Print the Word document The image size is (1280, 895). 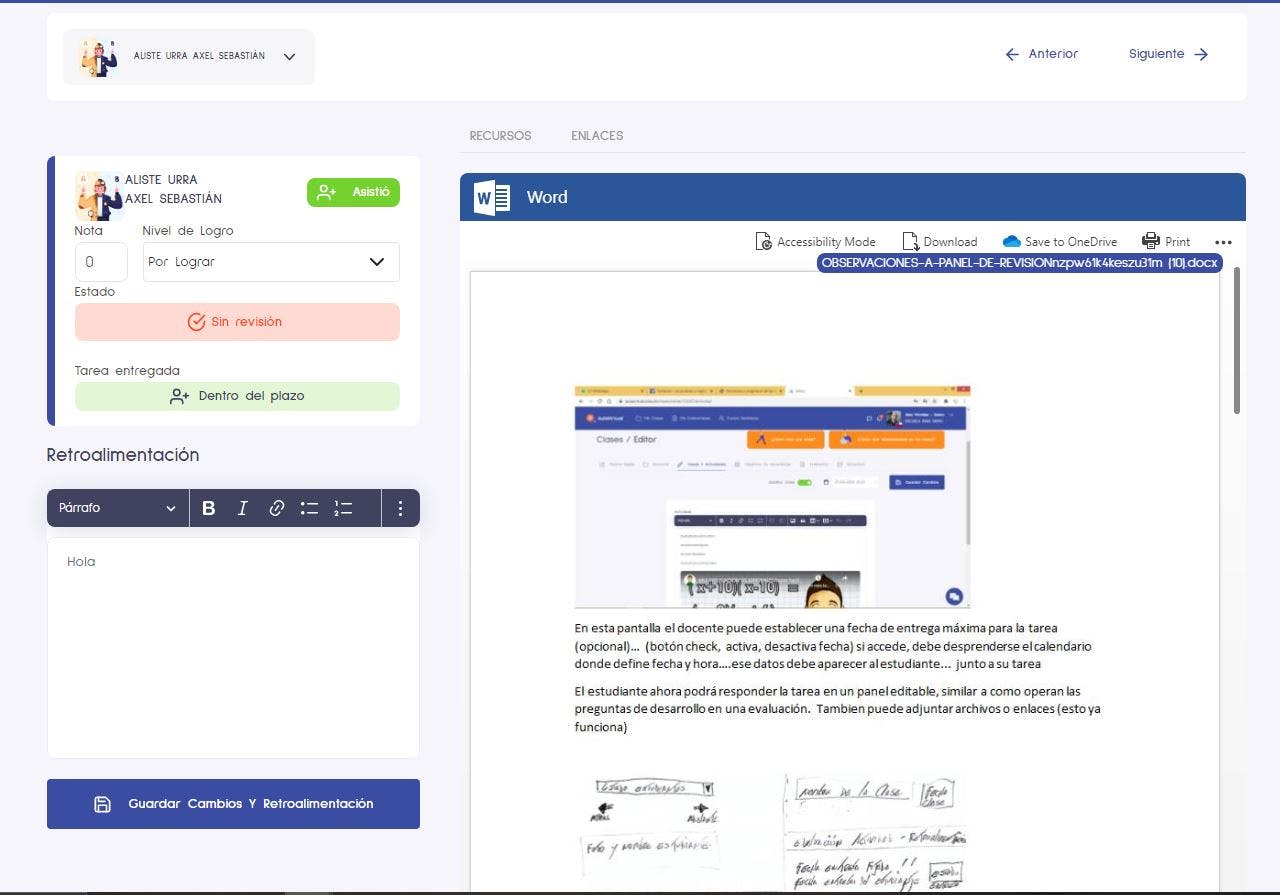pos(1166,242)
